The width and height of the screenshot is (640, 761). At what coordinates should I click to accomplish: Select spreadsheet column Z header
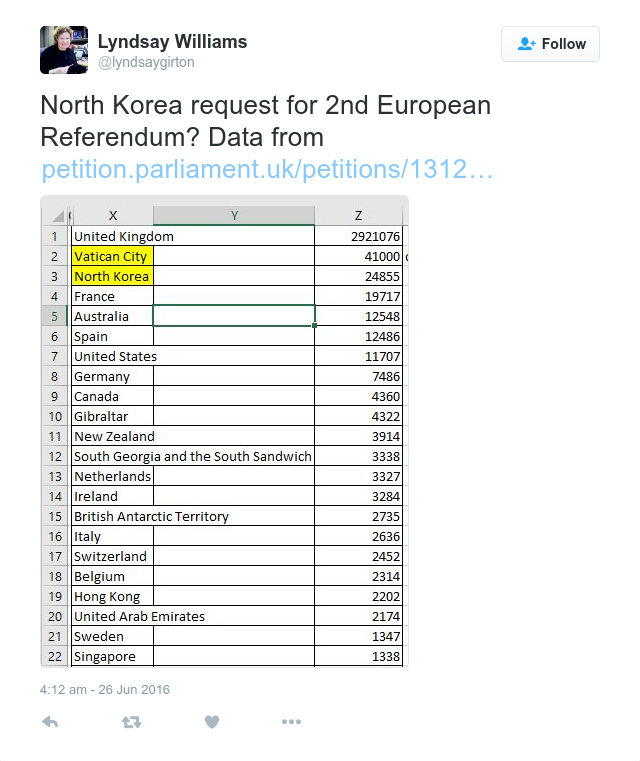[x=358, y=215]
